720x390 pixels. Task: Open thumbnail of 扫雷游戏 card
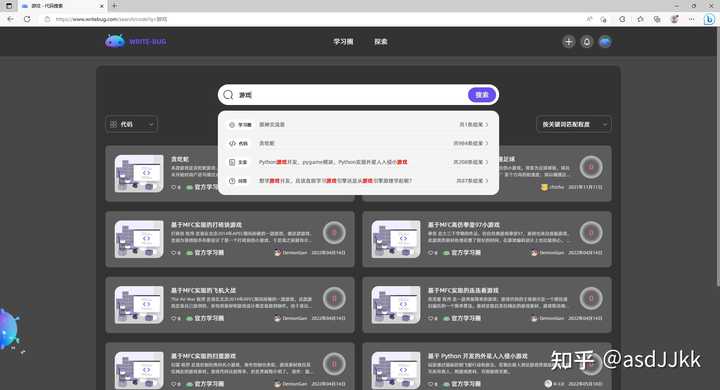pos(139,370)
